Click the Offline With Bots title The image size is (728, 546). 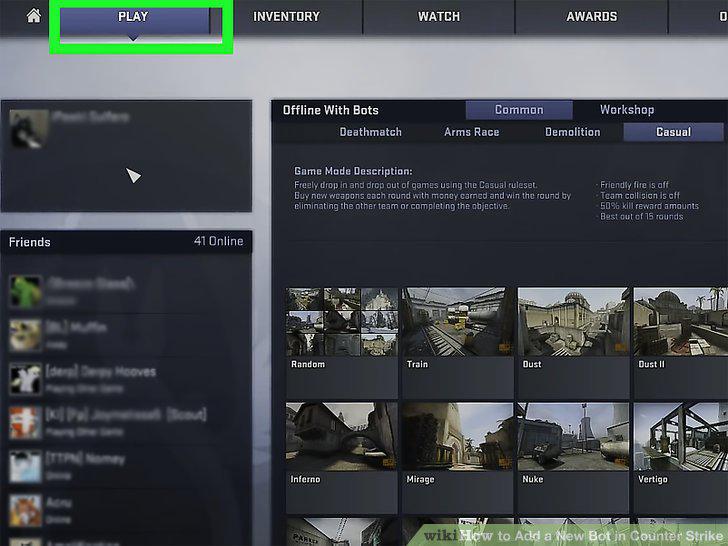331,110
